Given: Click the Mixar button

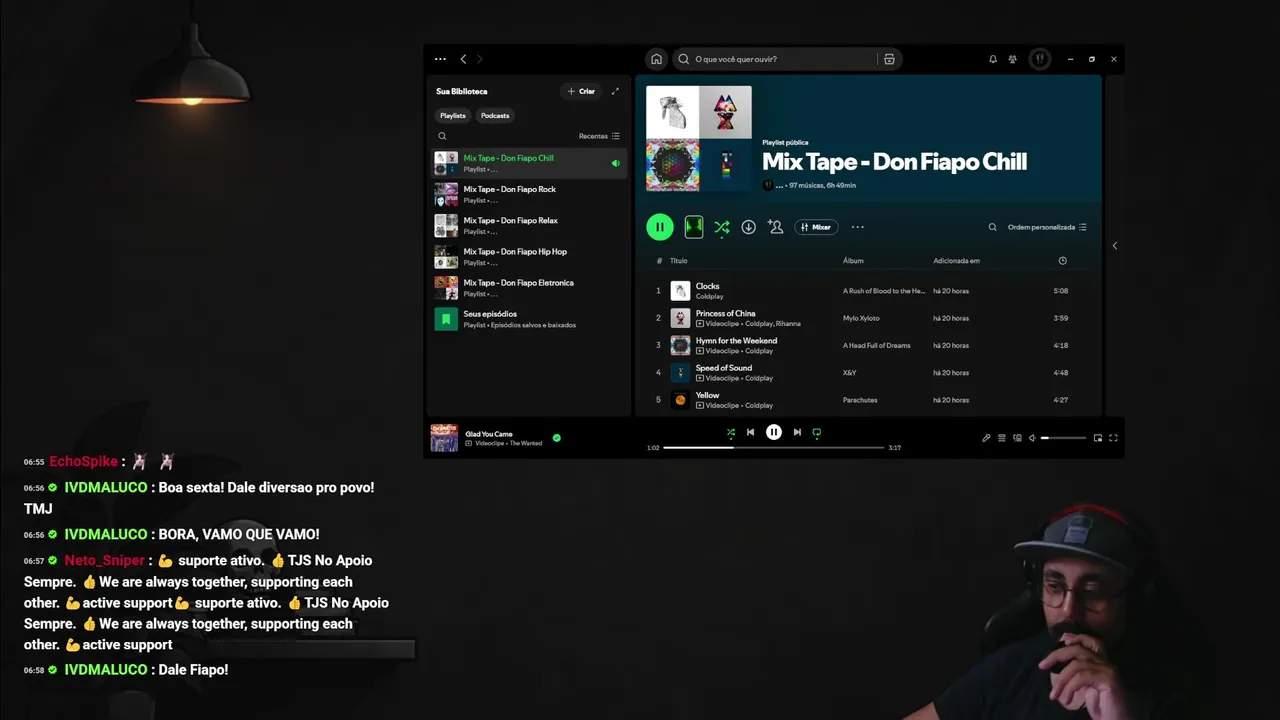Looking at the screenshot, I should pyautogui.click(x=817, y=227).
